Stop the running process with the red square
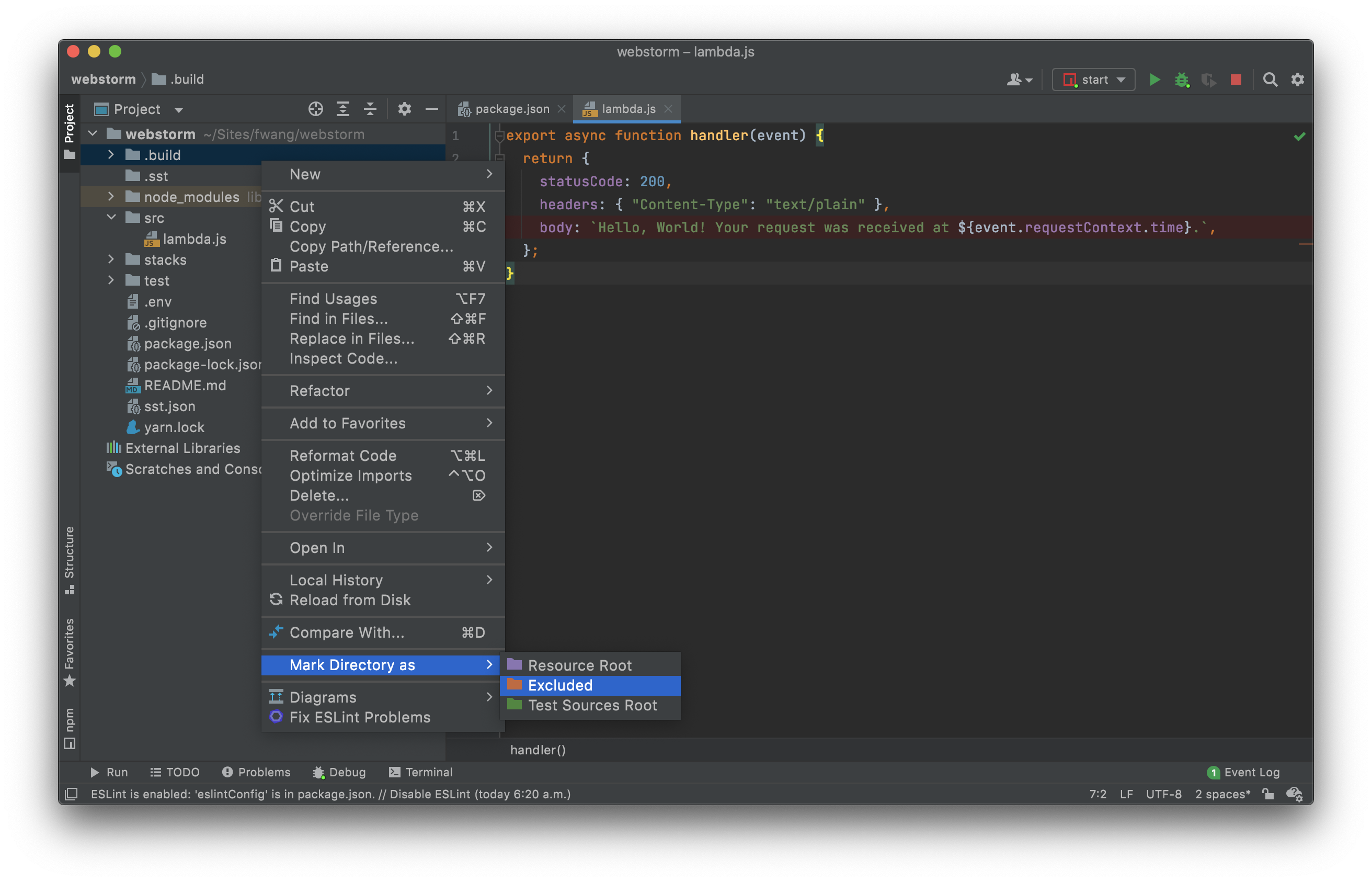The image size is (1372, 882). pos(1236,80)
